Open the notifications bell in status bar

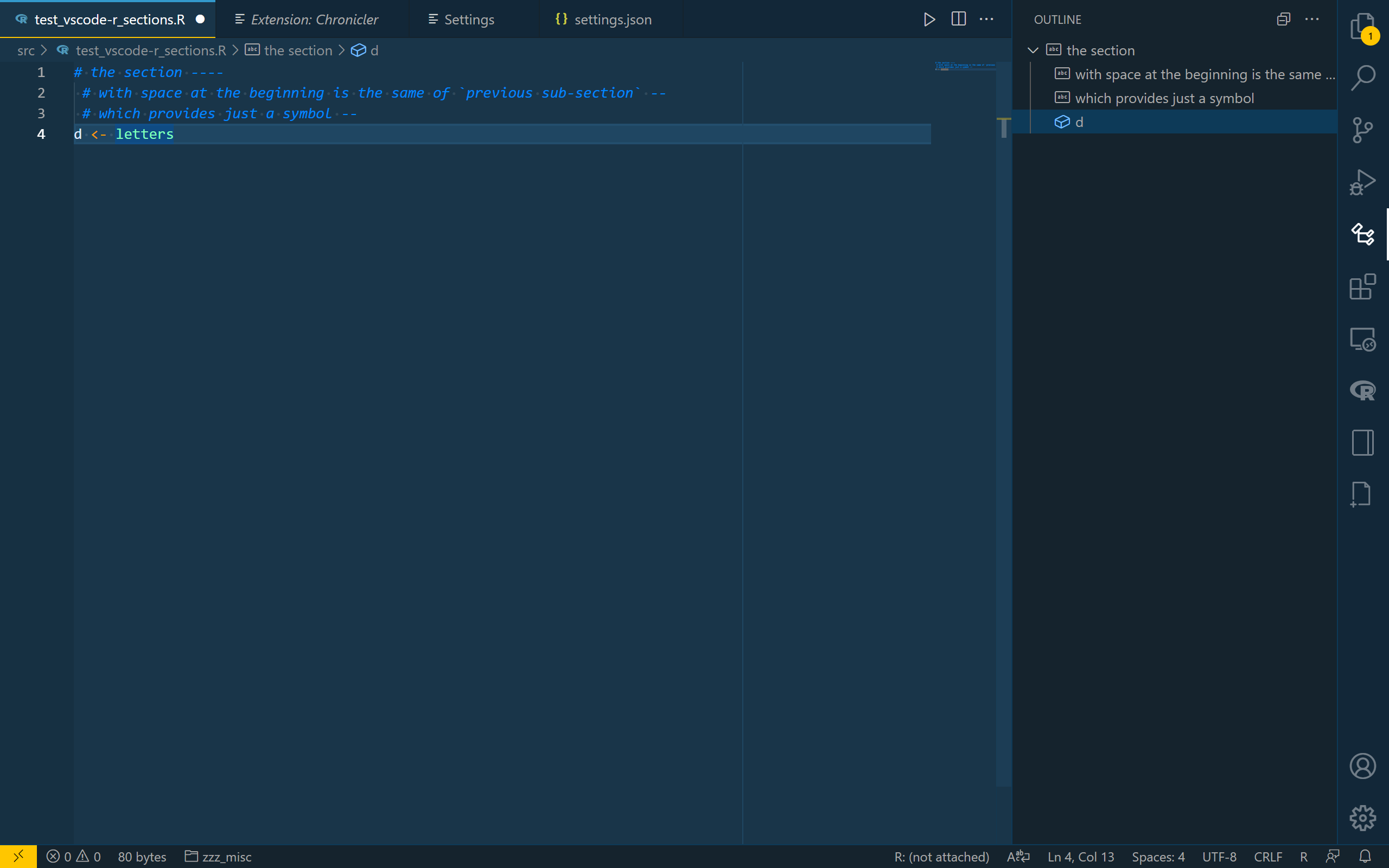(1366, 857)
